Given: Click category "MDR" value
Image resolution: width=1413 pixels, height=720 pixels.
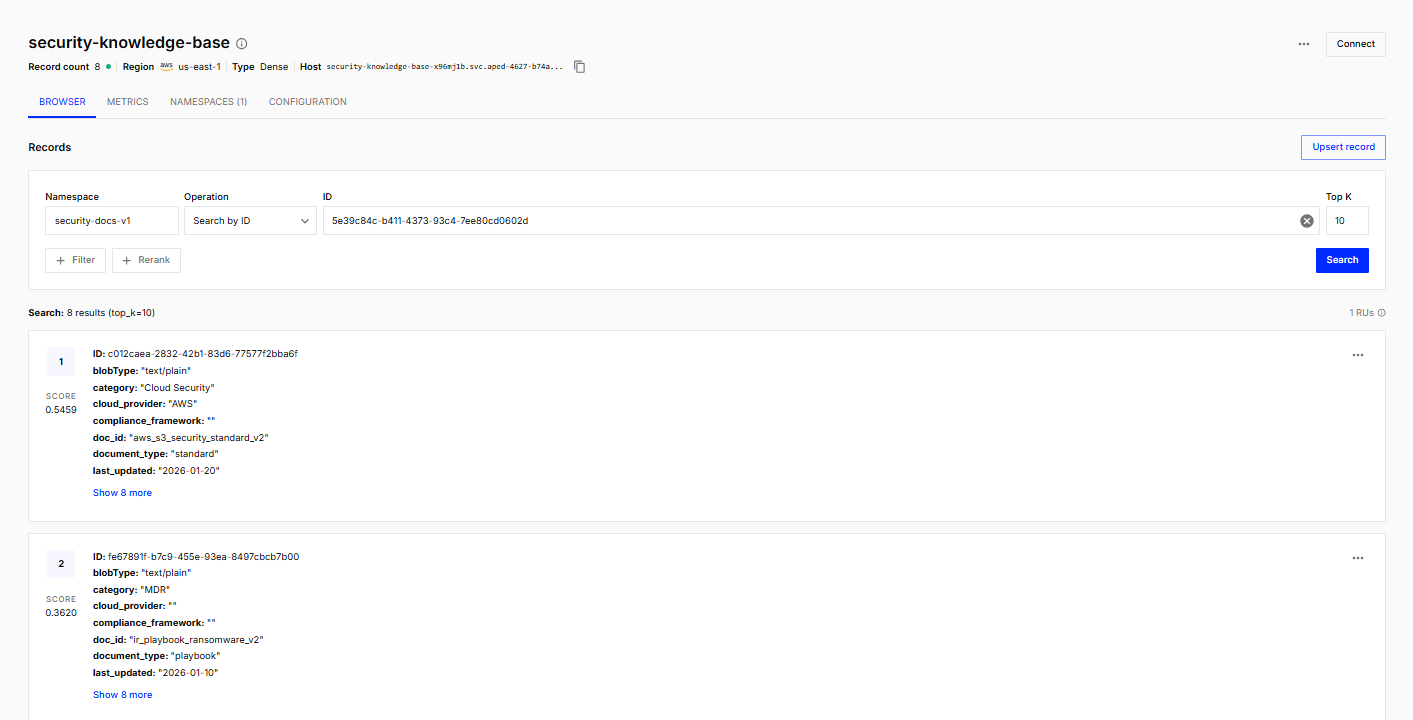Looking at the screenshot, I should tap(155, 590).
